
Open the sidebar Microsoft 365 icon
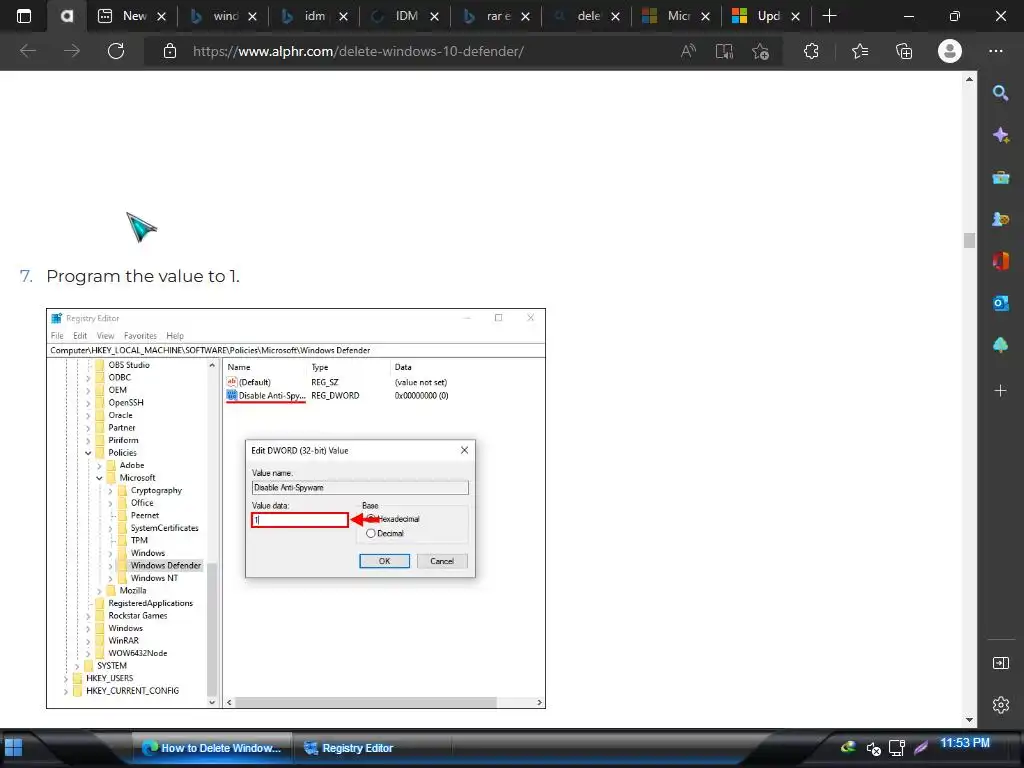(x=1000, y=261)
